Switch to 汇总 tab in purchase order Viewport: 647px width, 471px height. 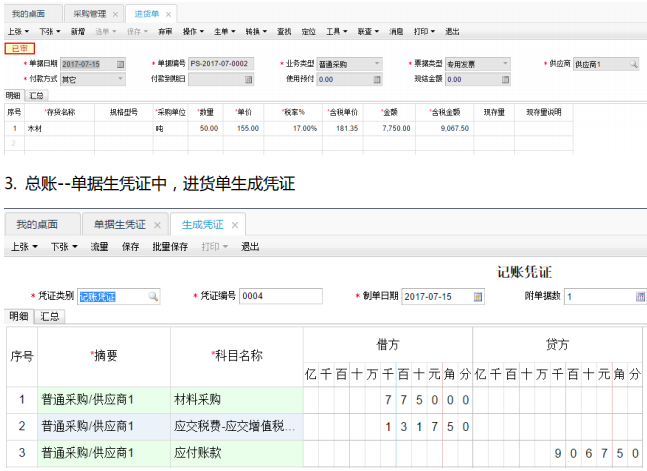(36, 95)
